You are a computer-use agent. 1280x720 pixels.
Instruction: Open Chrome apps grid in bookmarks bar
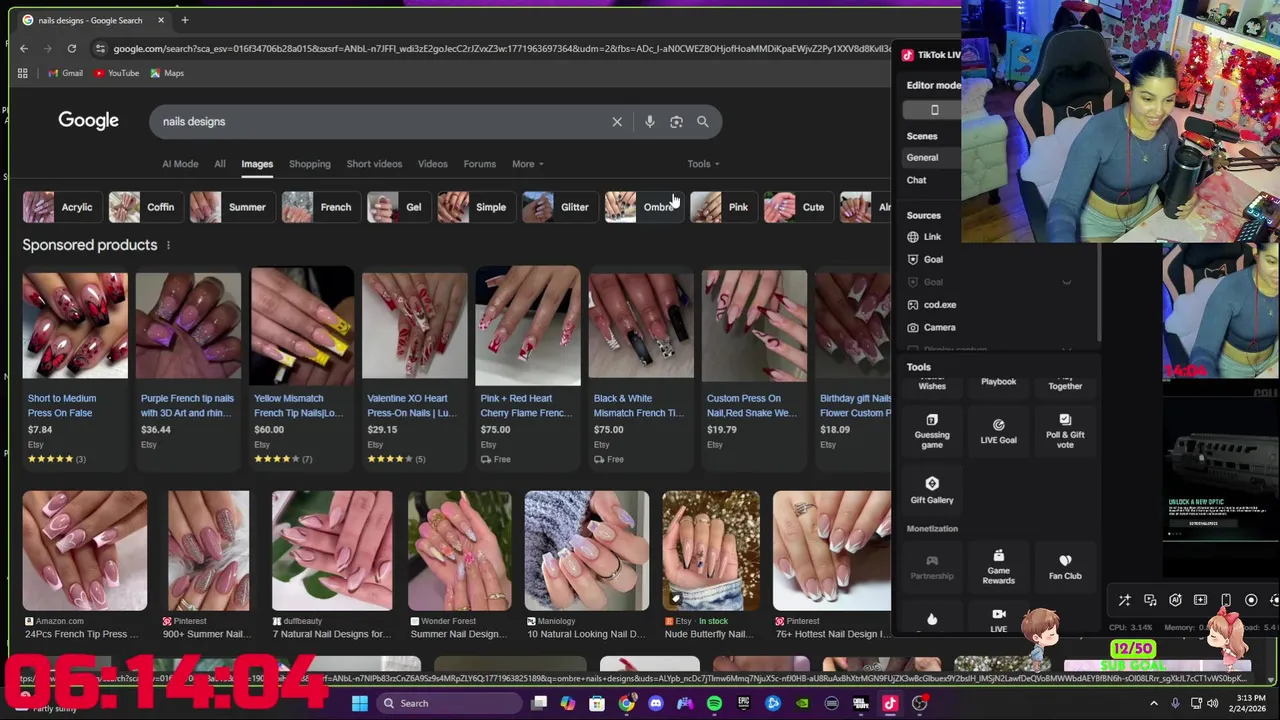[x=22, y=73]
